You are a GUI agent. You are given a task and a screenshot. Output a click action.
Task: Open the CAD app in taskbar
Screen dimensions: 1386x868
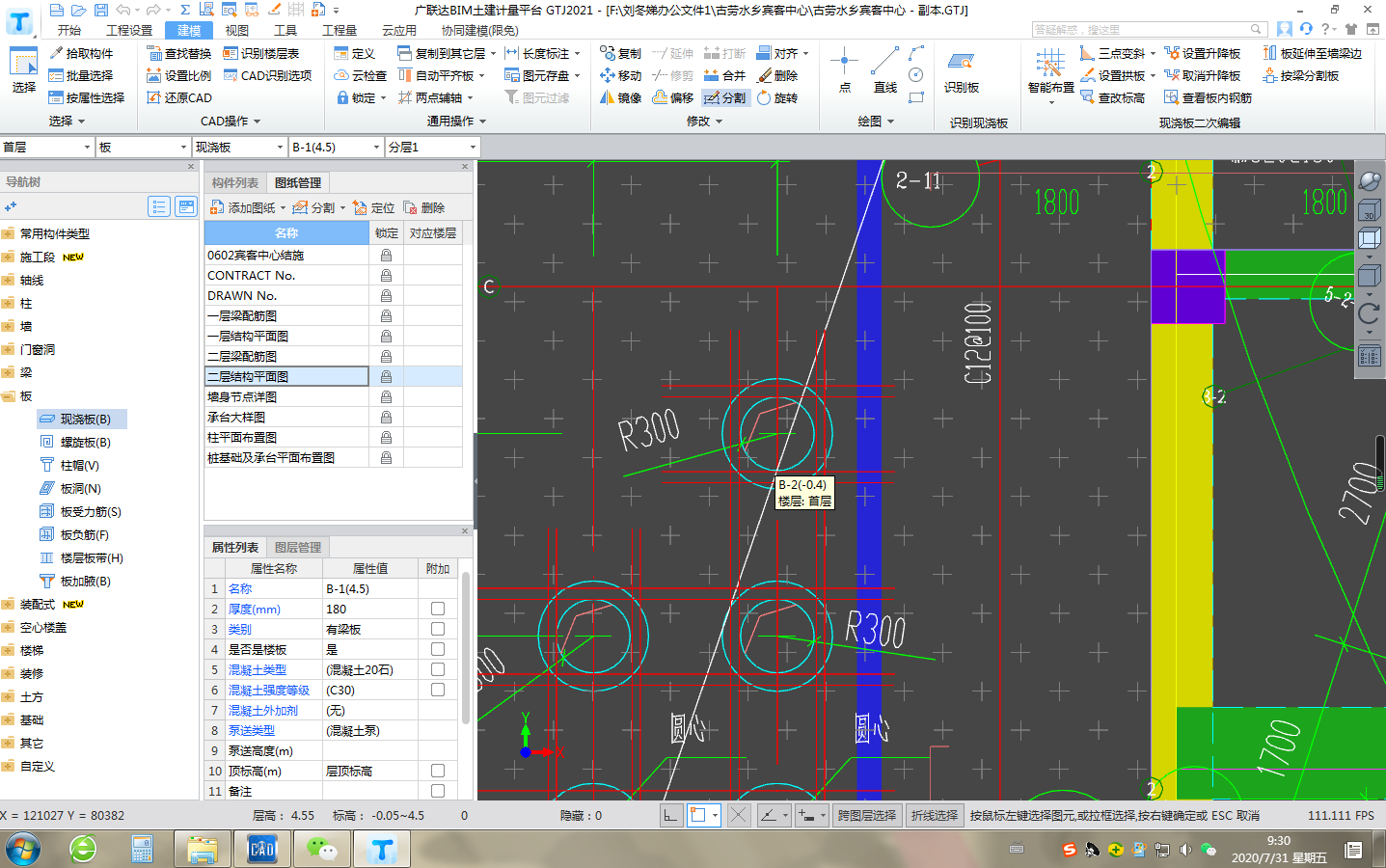click(x=262, y=850)
